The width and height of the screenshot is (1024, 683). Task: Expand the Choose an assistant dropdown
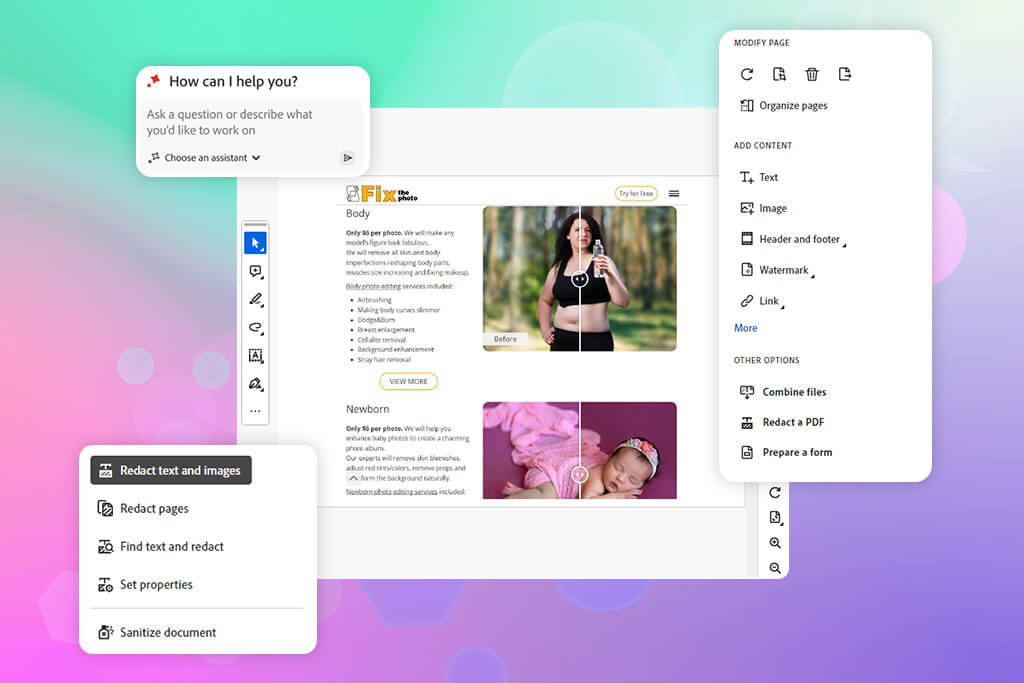(205, 157)
